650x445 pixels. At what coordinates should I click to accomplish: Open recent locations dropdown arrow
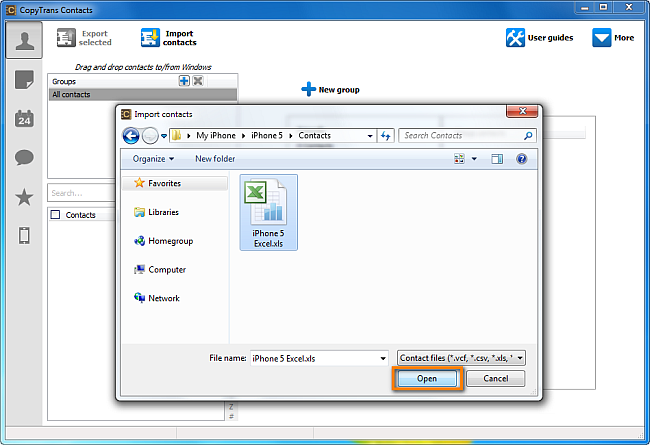pyautogui.click(x=164, y=136)
